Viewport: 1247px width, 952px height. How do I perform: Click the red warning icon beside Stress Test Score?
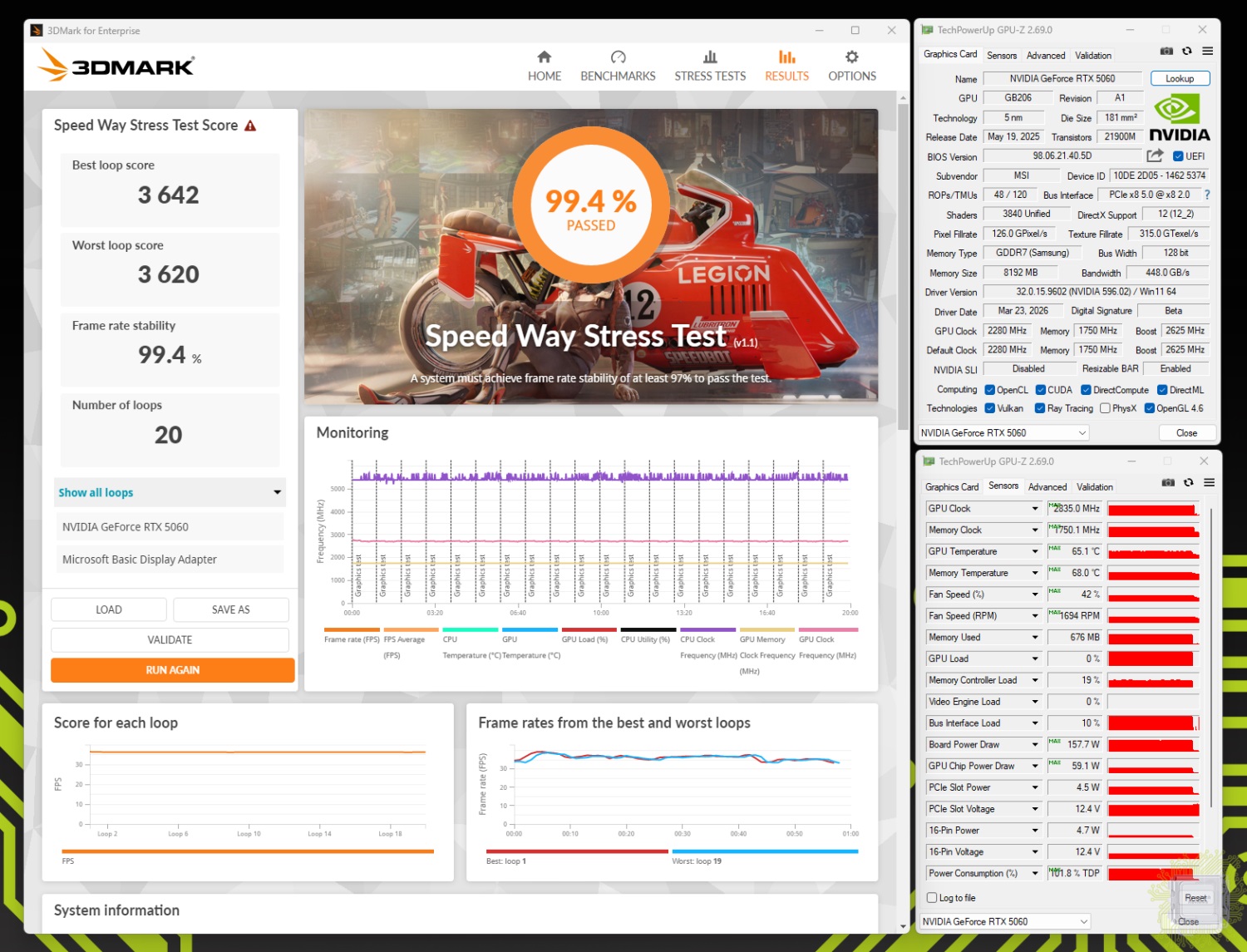tap(250, 126)
